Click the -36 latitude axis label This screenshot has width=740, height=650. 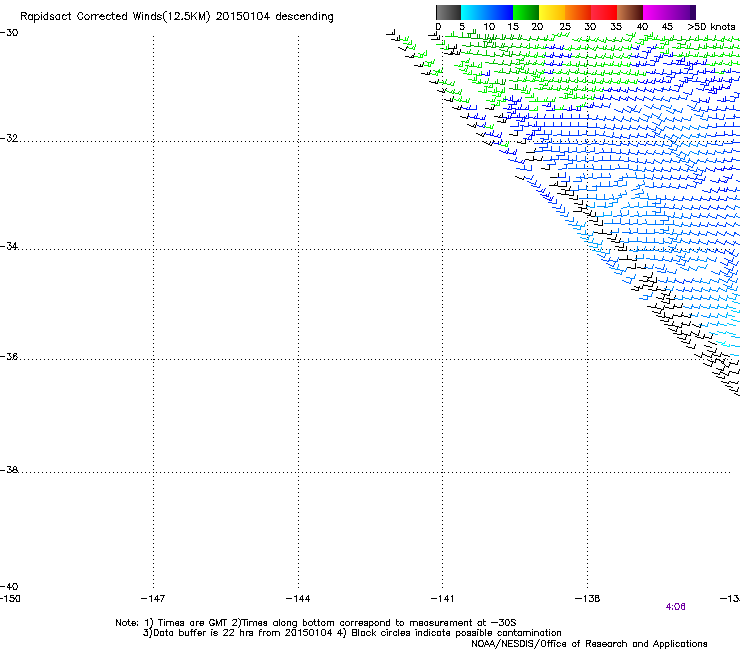point(9,356)
